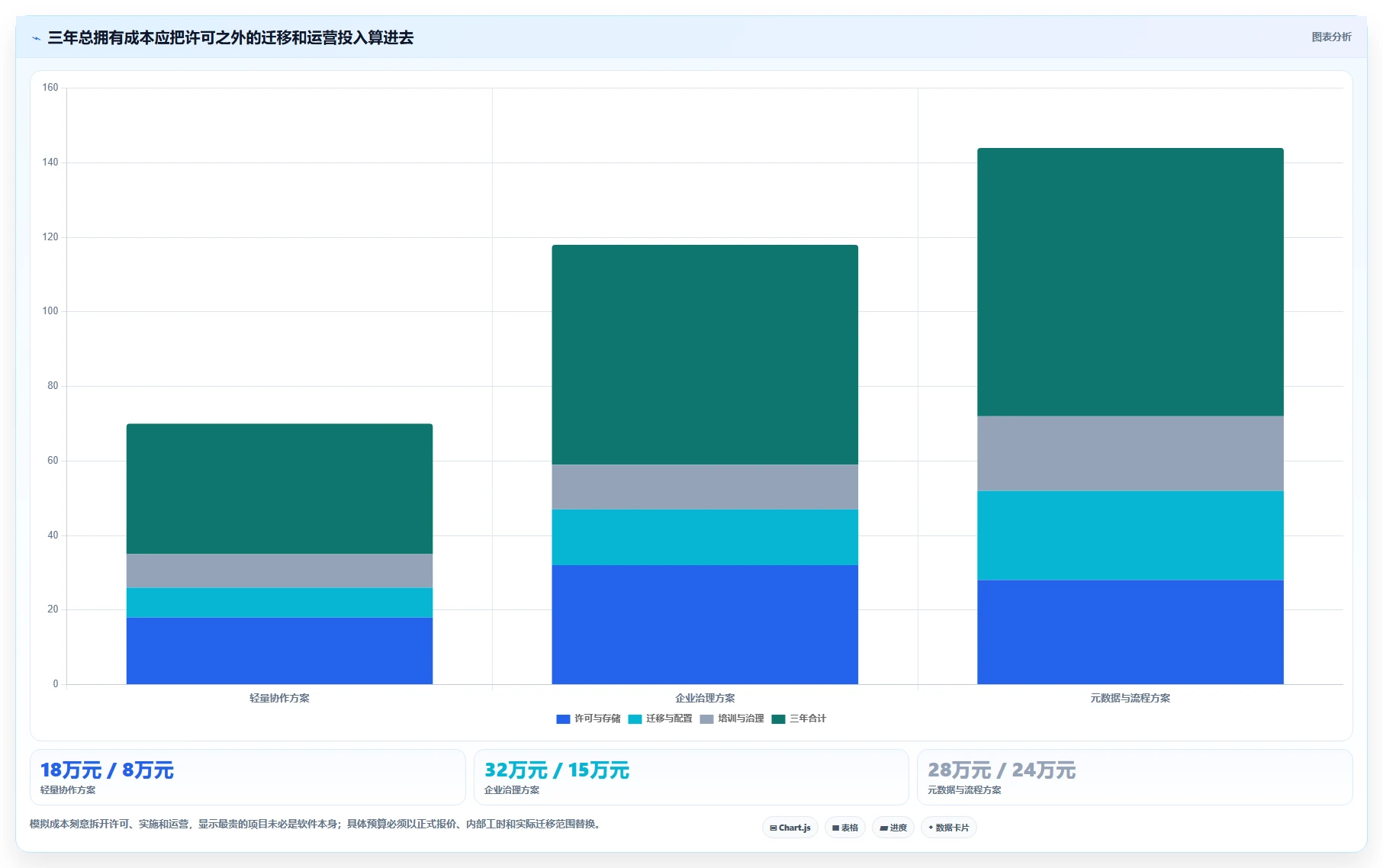Click the 28万元 / 24万元 card value

[1002, 770]
